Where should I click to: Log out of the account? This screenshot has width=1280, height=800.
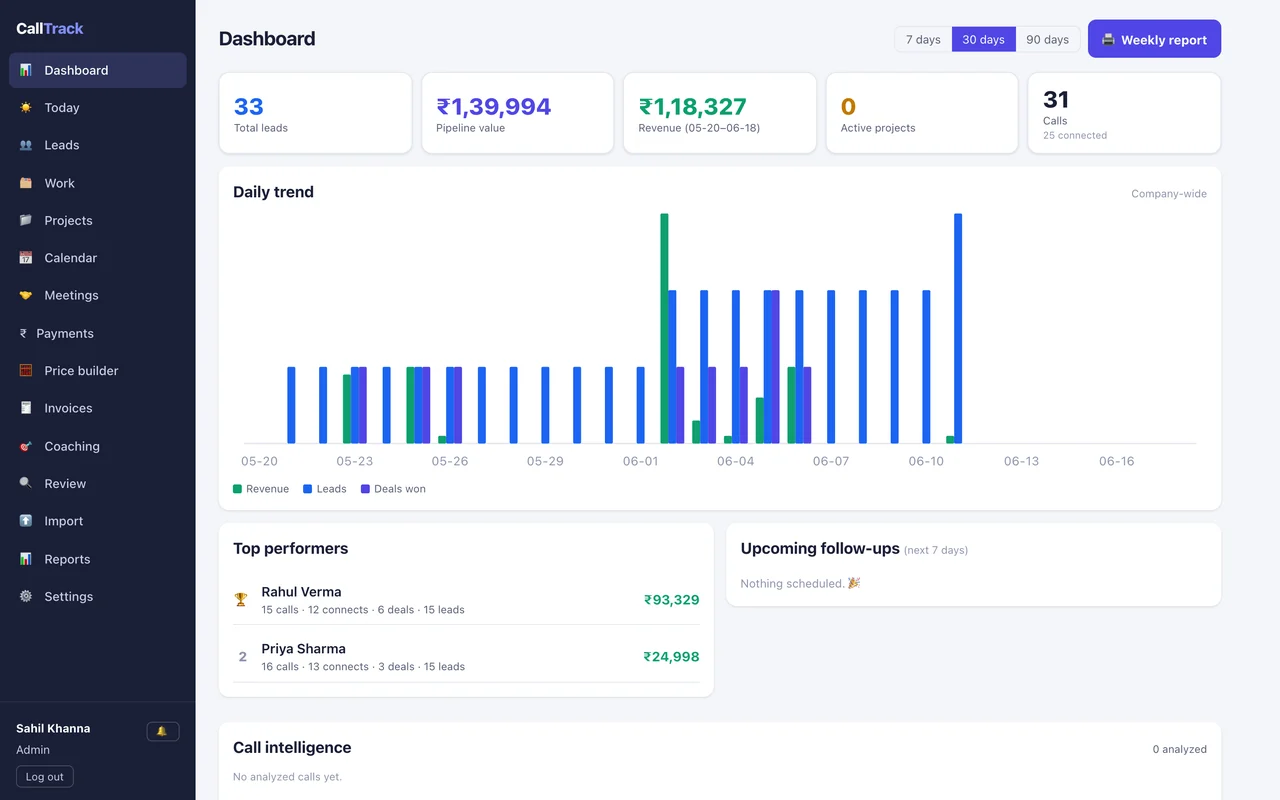pos(45,777)
